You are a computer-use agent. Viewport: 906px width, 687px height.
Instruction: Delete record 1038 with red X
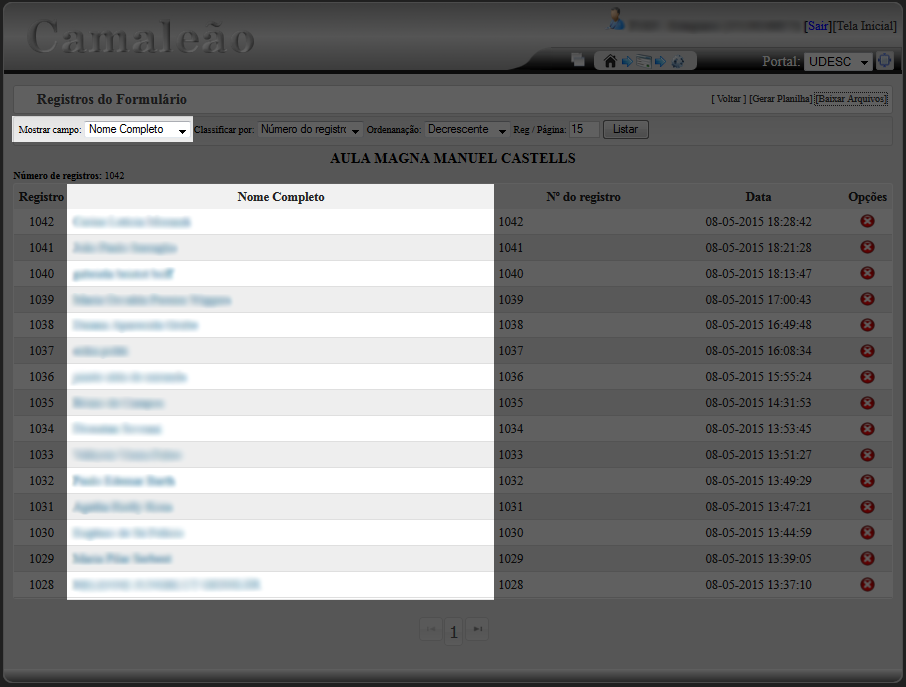pos(867,325)
